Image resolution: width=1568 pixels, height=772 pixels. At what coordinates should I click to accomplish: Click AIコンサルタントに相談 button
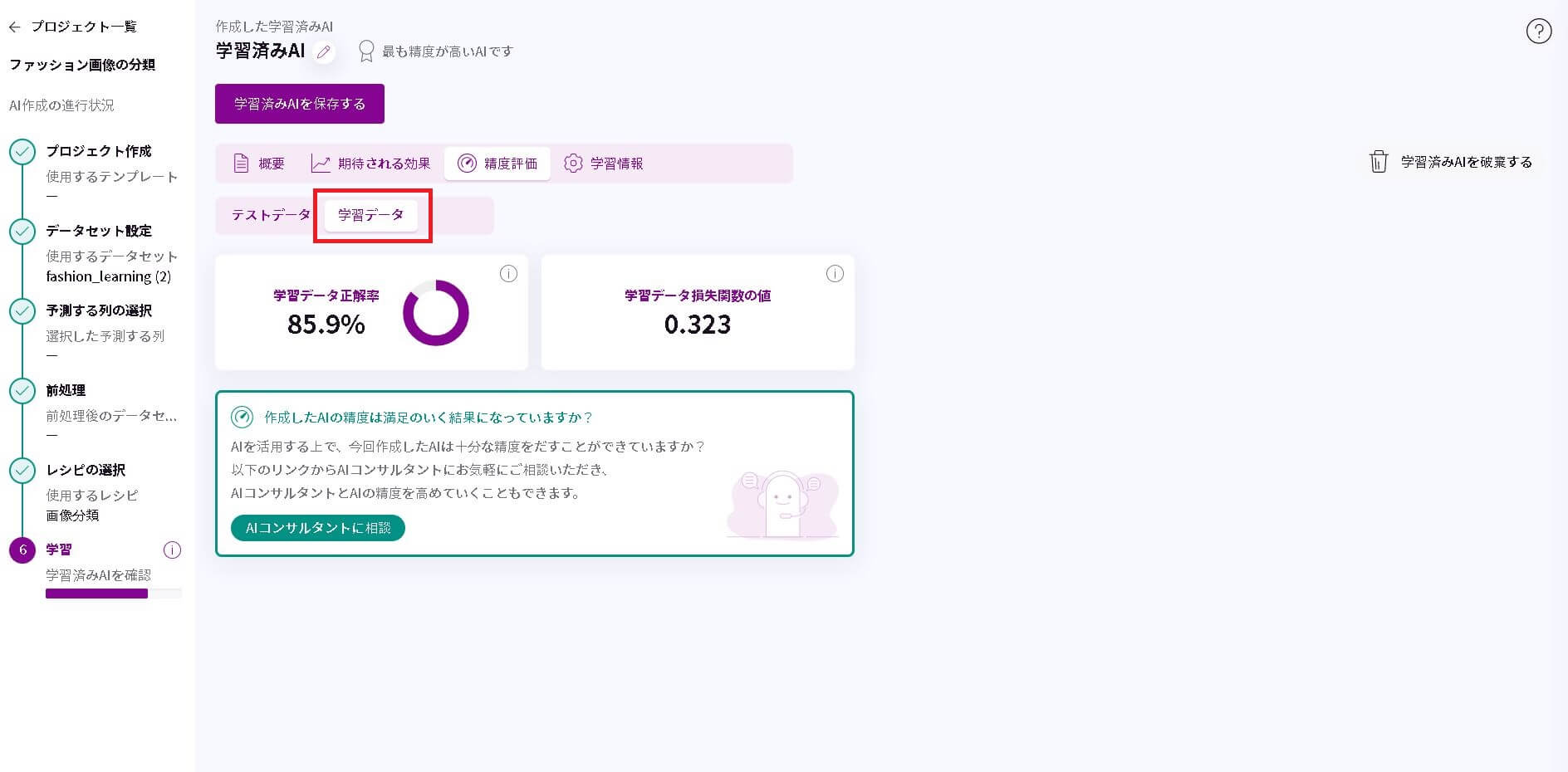[x=318, y=528]
